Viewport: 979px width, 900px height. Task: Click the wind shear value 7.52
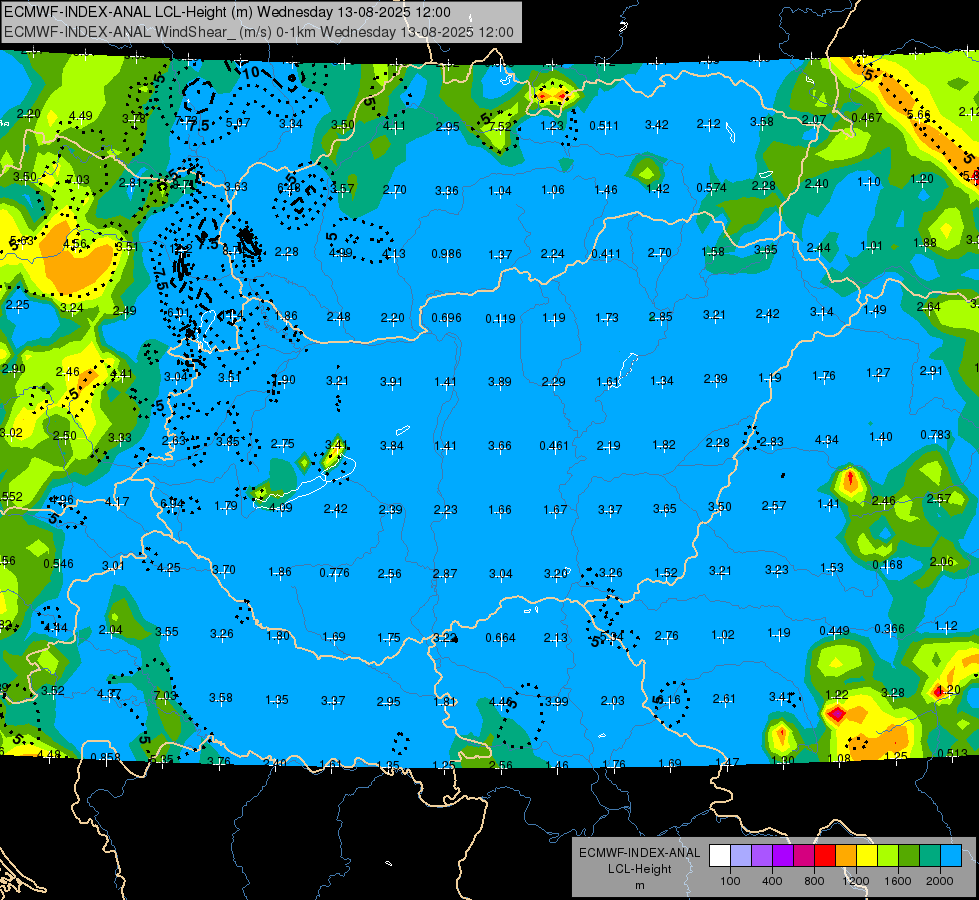click(500, 126)
